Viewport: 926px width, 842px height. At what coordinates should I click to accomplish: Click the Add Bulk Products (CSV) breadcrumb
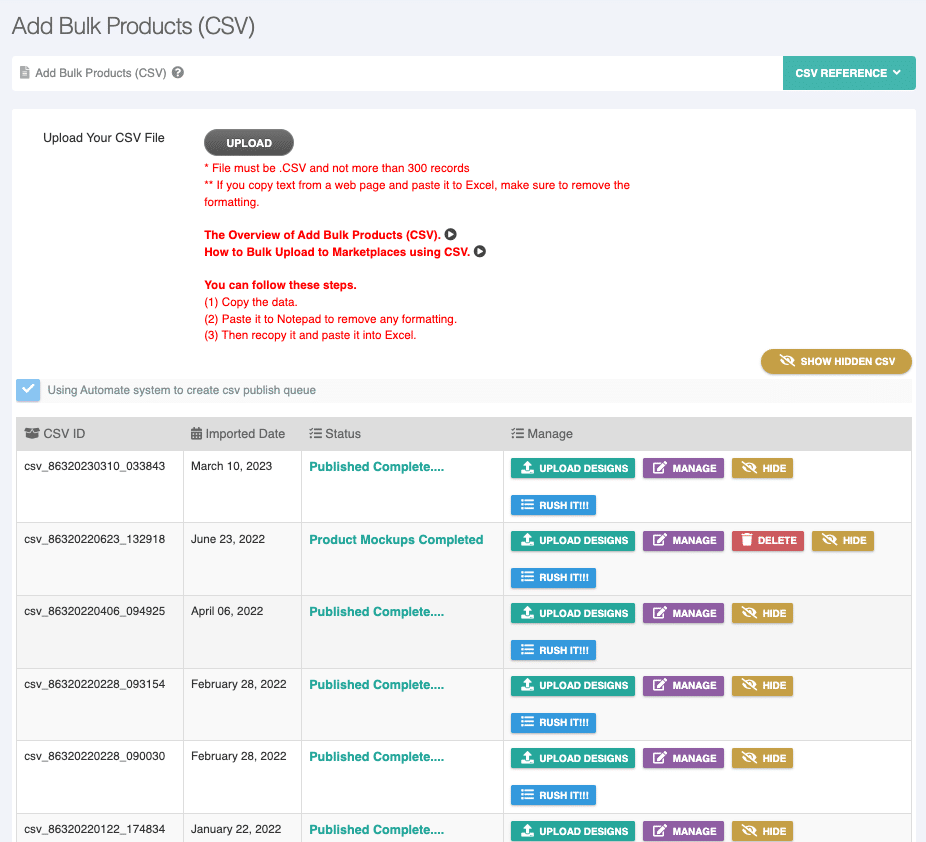100,73
